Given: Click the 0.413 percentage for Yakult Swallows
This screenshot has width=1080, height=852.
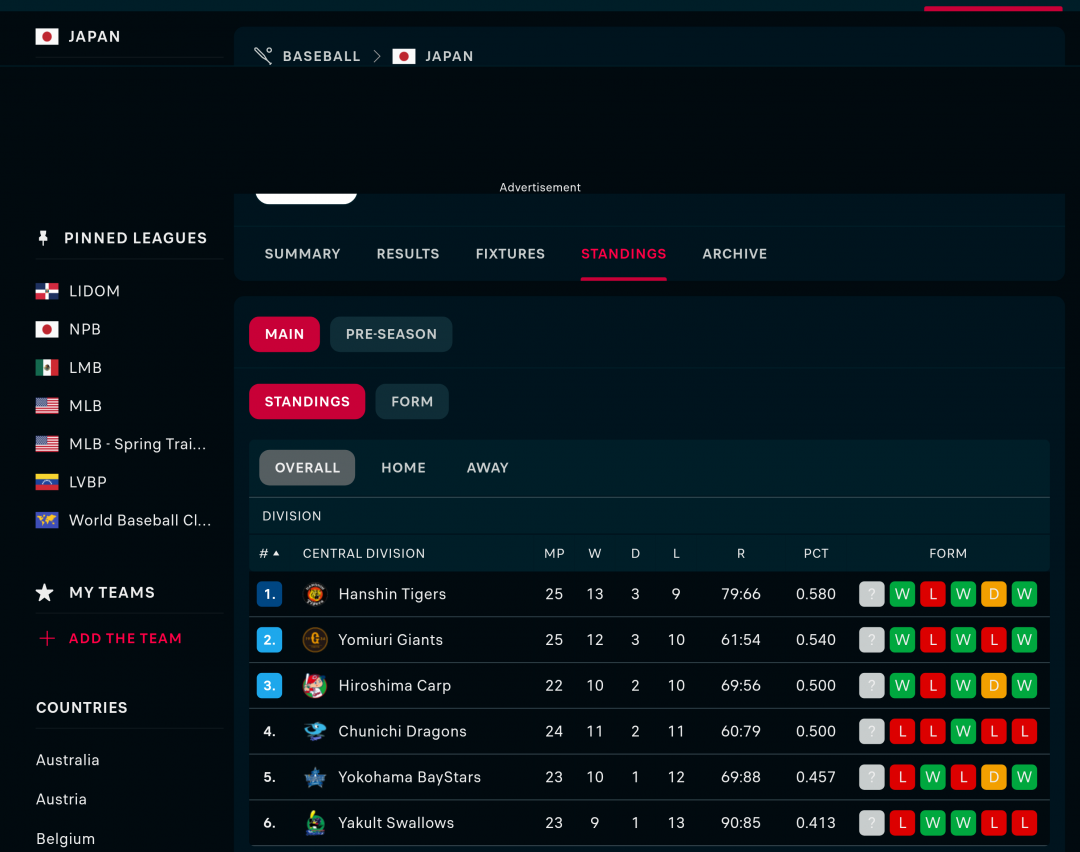Looking at the screenshot, I should pos(816,823).
